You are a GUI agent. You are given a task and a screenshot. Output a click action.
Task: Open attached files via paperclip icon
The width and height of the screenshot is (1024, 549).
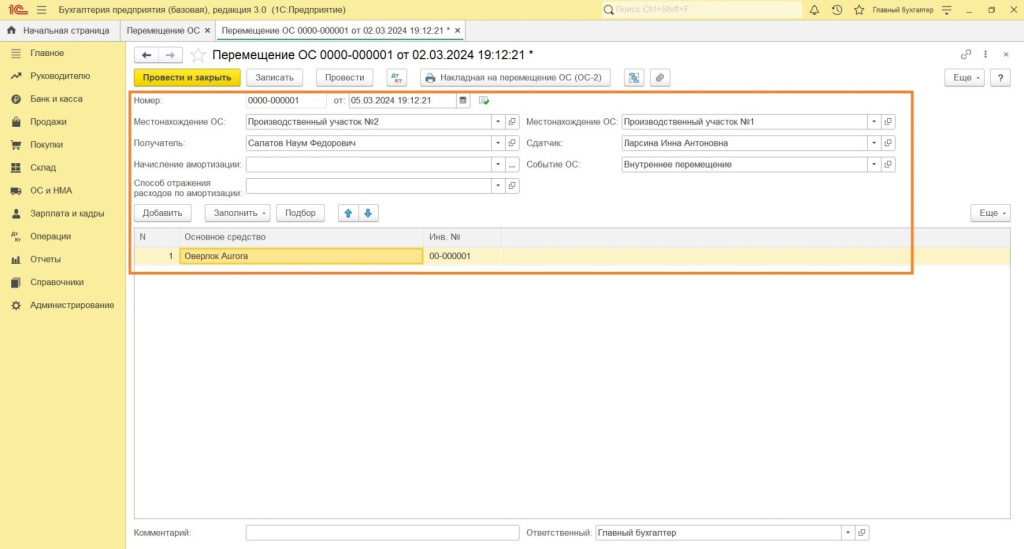pyautogui.click(x=659, y=77)
